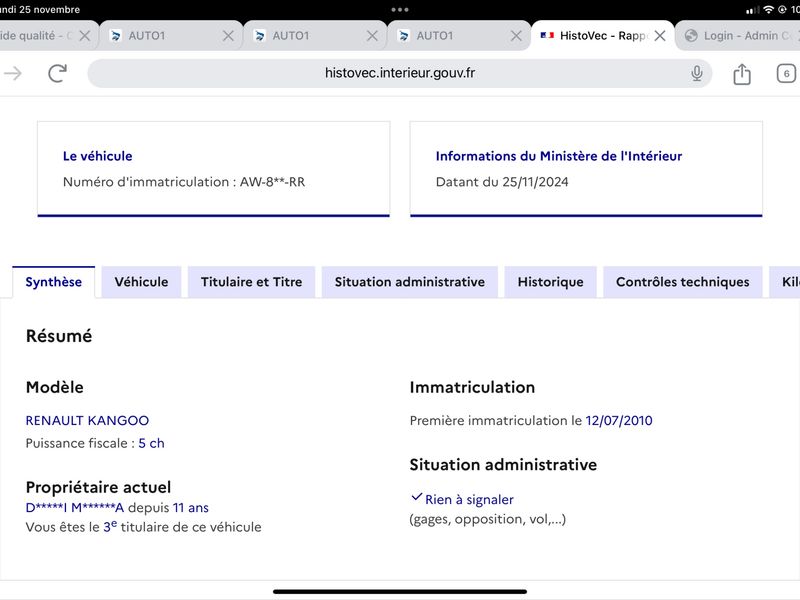Click the 'Rien à signaler' status text

point(469,499)
